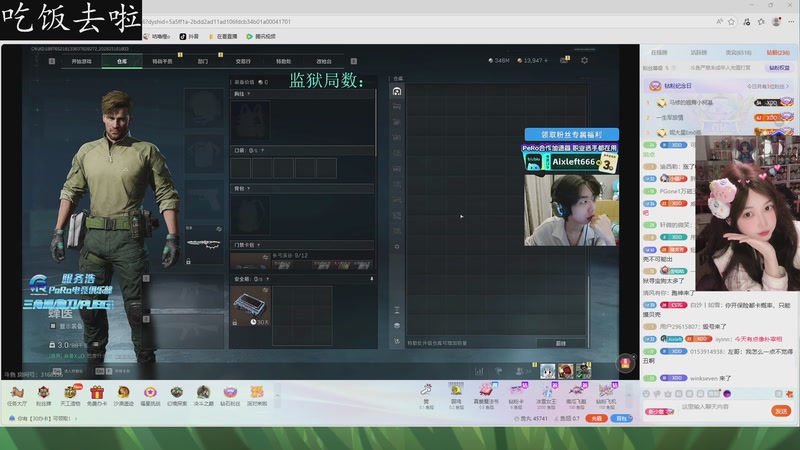Open the 背包 section help marker
Image resolution: width=800 pixels, height=450 pixels.
[x=248, y=189]
